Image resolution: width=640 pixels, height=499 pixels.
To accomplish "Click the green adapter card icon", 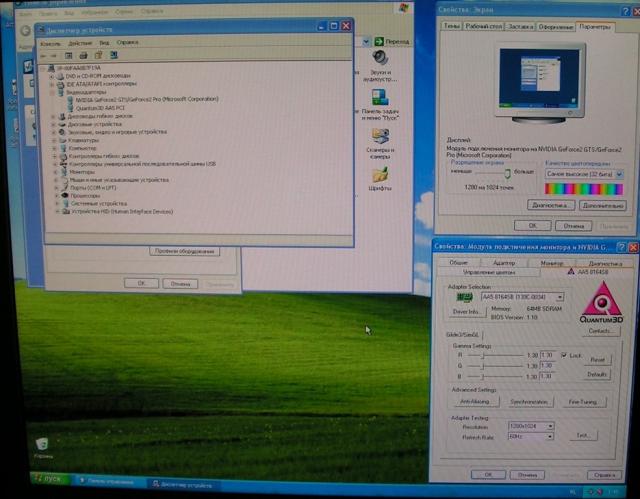I will click(464, 297).
